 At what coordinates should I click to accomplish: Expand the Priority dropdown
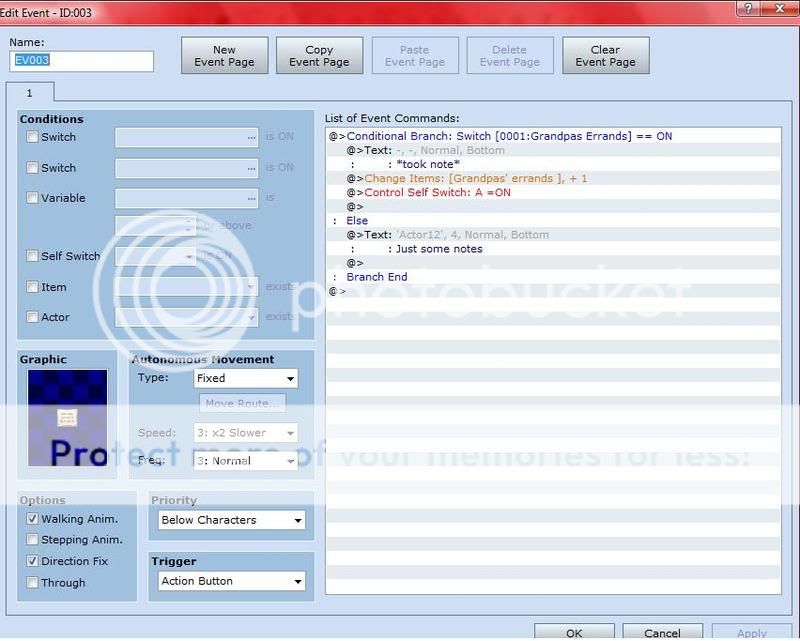point(232,521)
